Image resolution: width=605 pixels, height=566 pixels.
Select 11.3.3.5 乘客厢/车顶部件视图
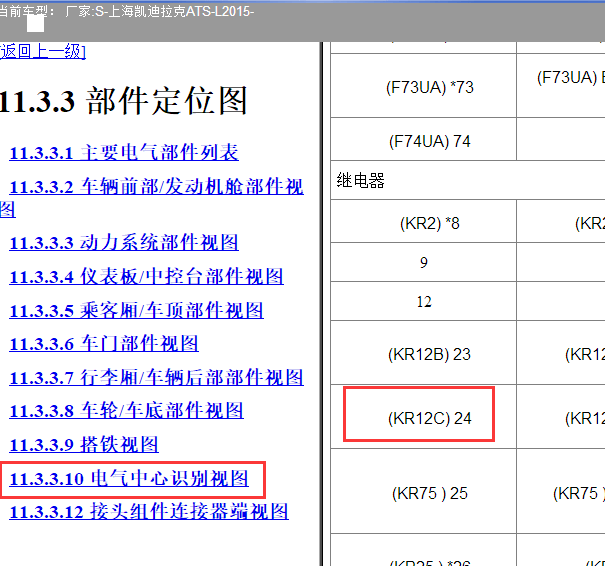click(136, 310)
